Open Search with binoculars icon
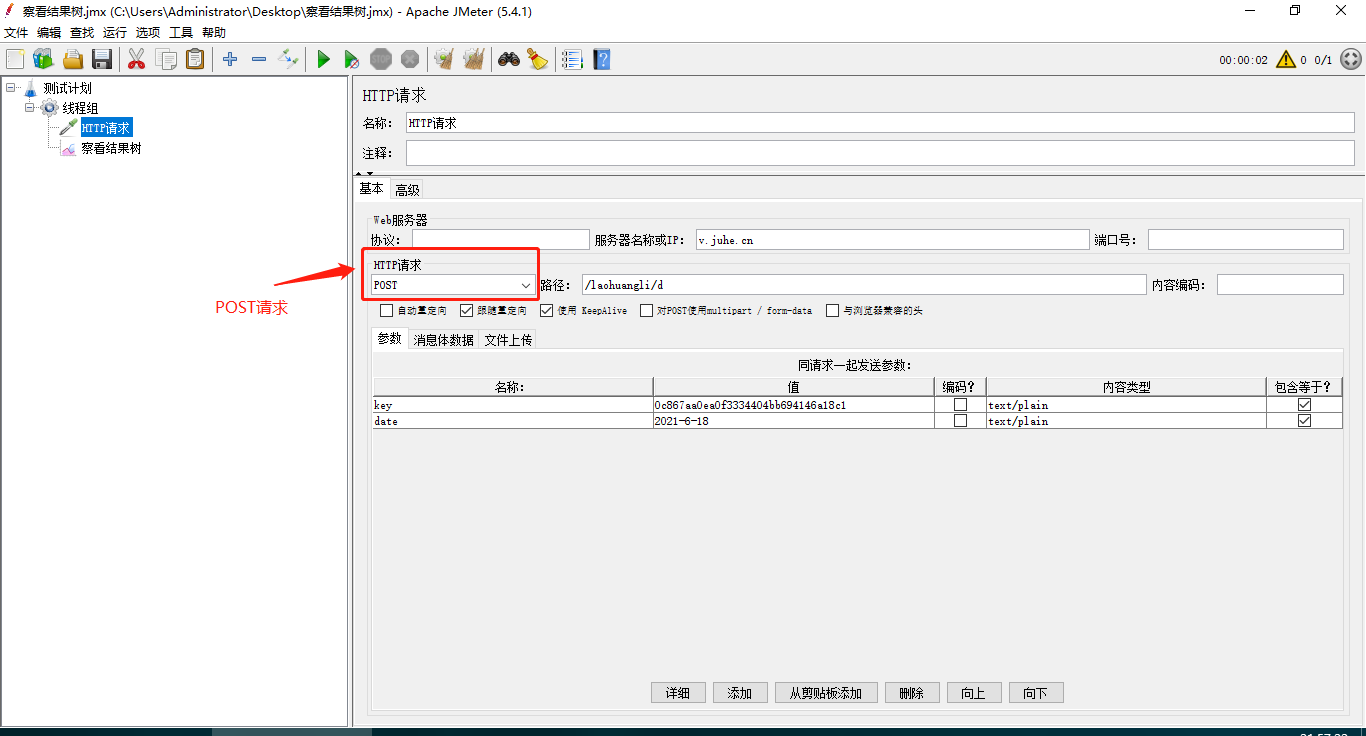Screen dimensions: 1366x736 pyautogui.click(x=509, y=59)
